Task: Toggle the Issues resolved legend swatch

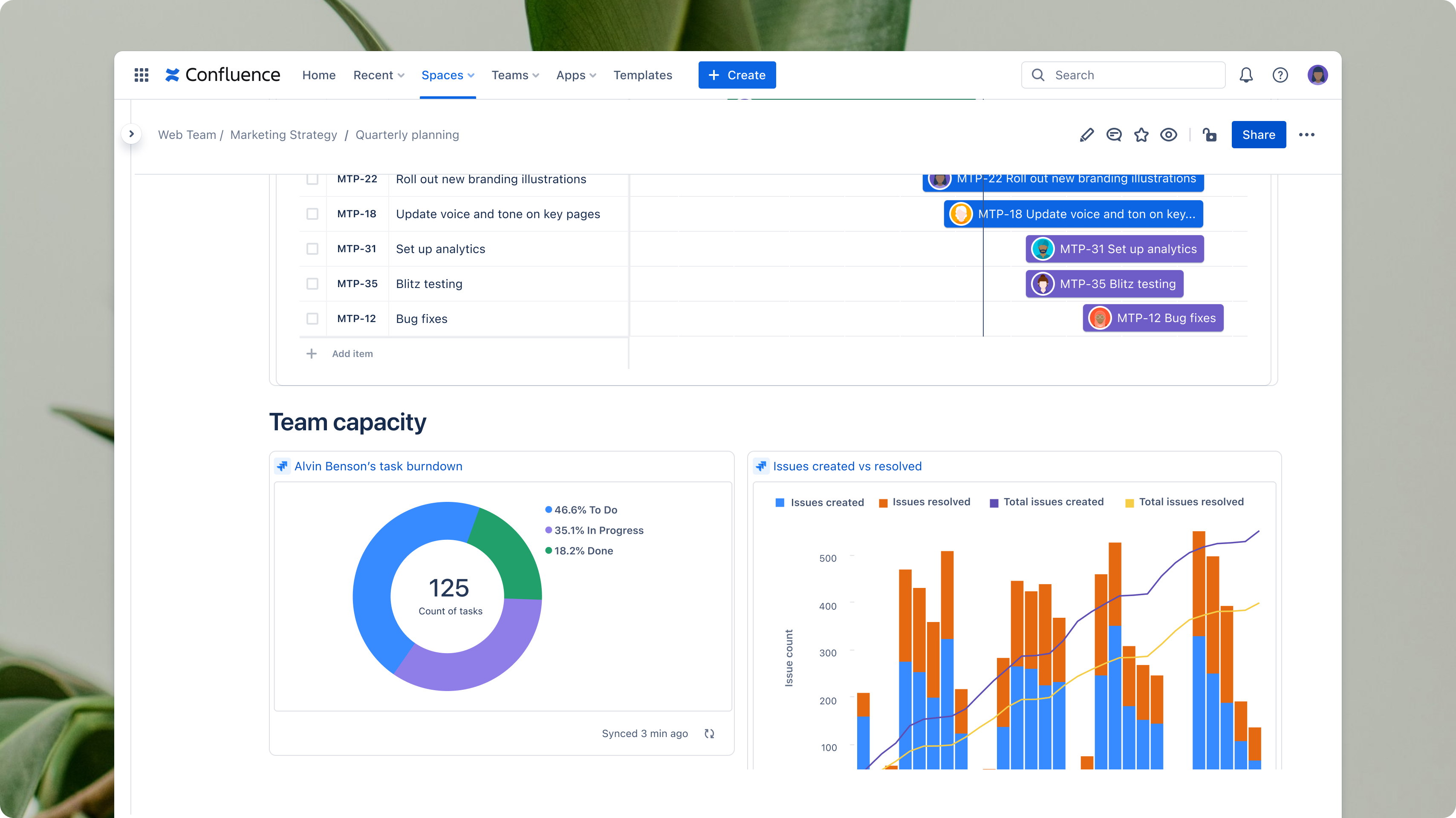Action: coord(883,503)
